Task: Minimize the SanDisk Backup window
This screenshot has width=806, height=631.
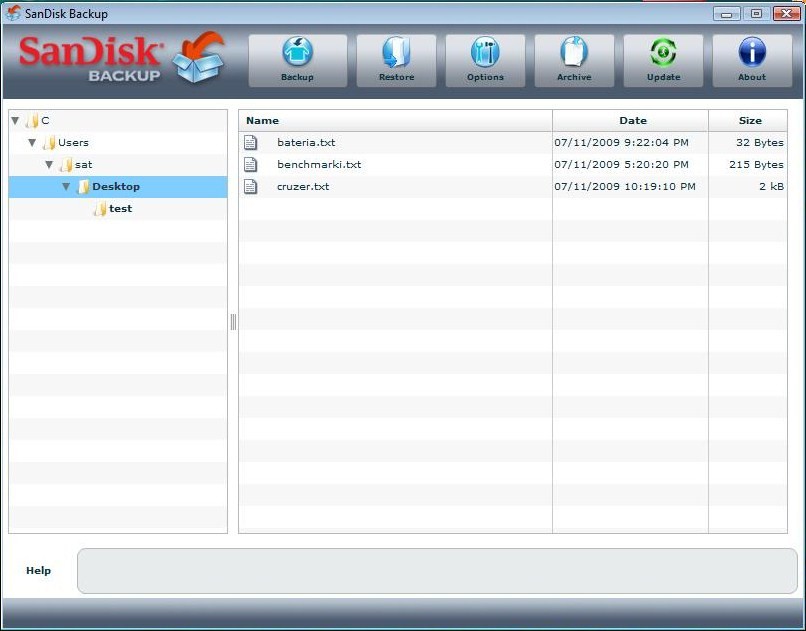Action: [x=727, y=13]
